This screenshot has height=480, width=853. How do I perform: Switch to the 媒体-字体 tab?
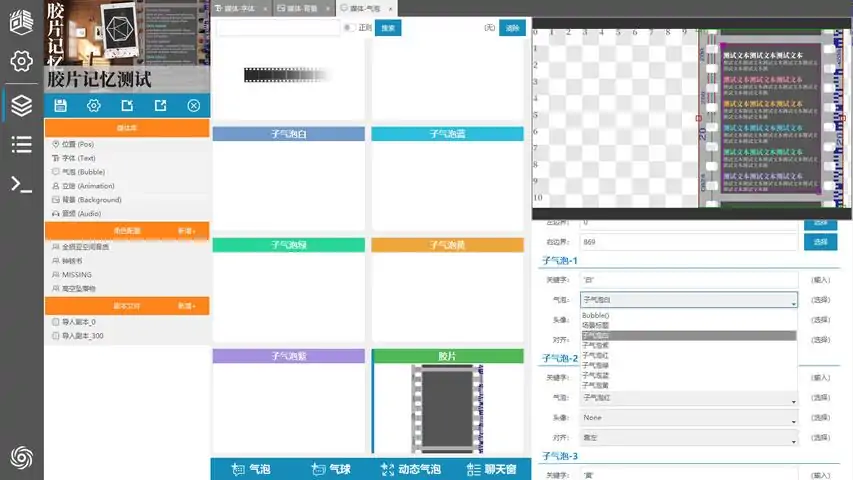click(x=241, y=8)
